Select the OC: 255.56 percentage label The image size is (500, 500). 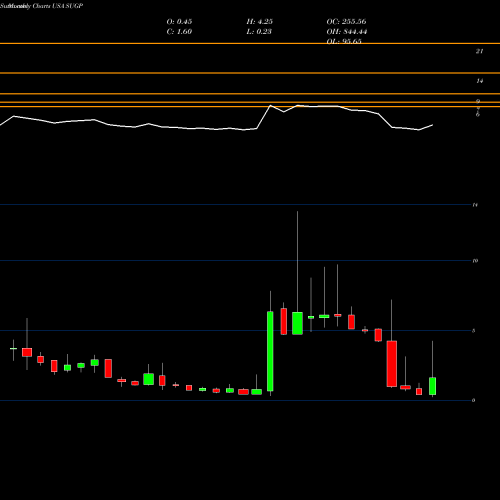coord(346,22)
